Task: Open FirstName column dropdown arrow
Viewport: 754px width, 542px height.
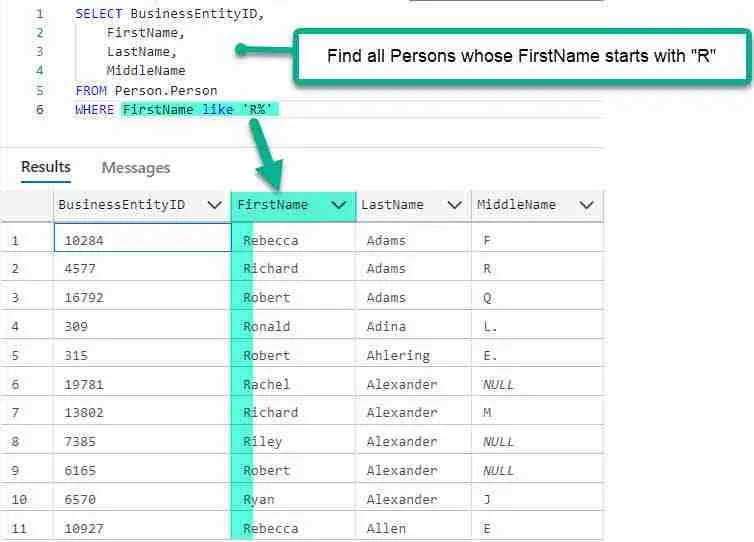Action: [x=339, y=205]
